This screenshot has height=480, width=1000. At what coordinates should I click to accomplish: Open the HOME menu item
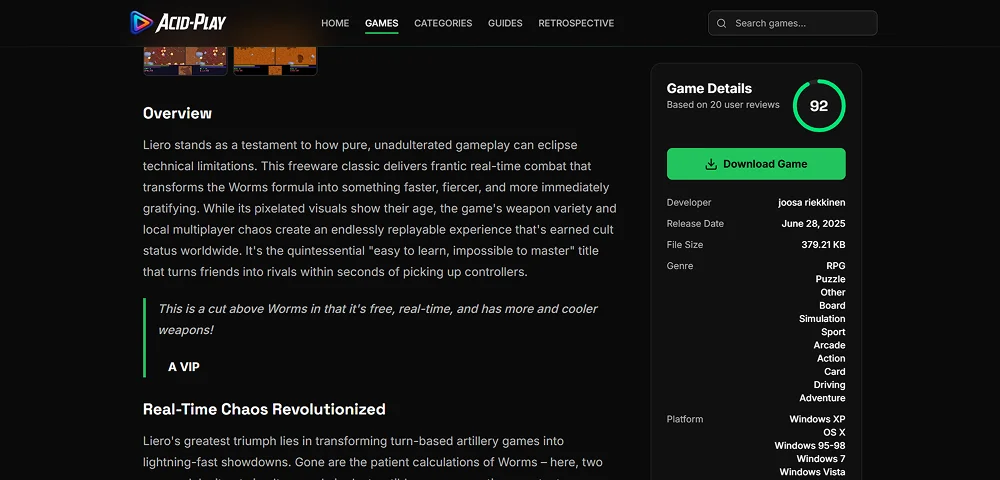pos(335,23)
